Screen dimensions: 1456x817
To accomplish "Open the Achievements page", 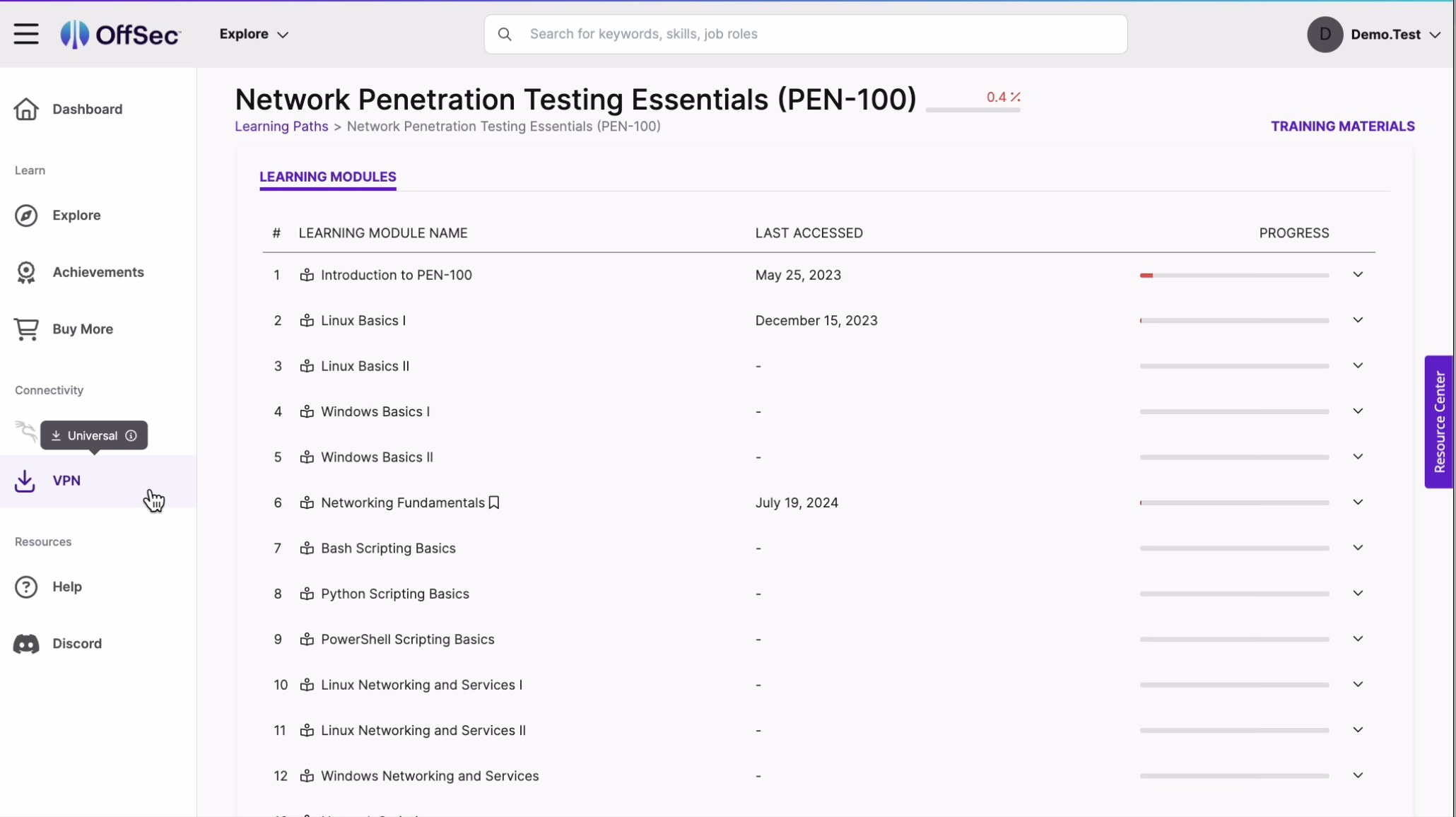I will (98, 272).
